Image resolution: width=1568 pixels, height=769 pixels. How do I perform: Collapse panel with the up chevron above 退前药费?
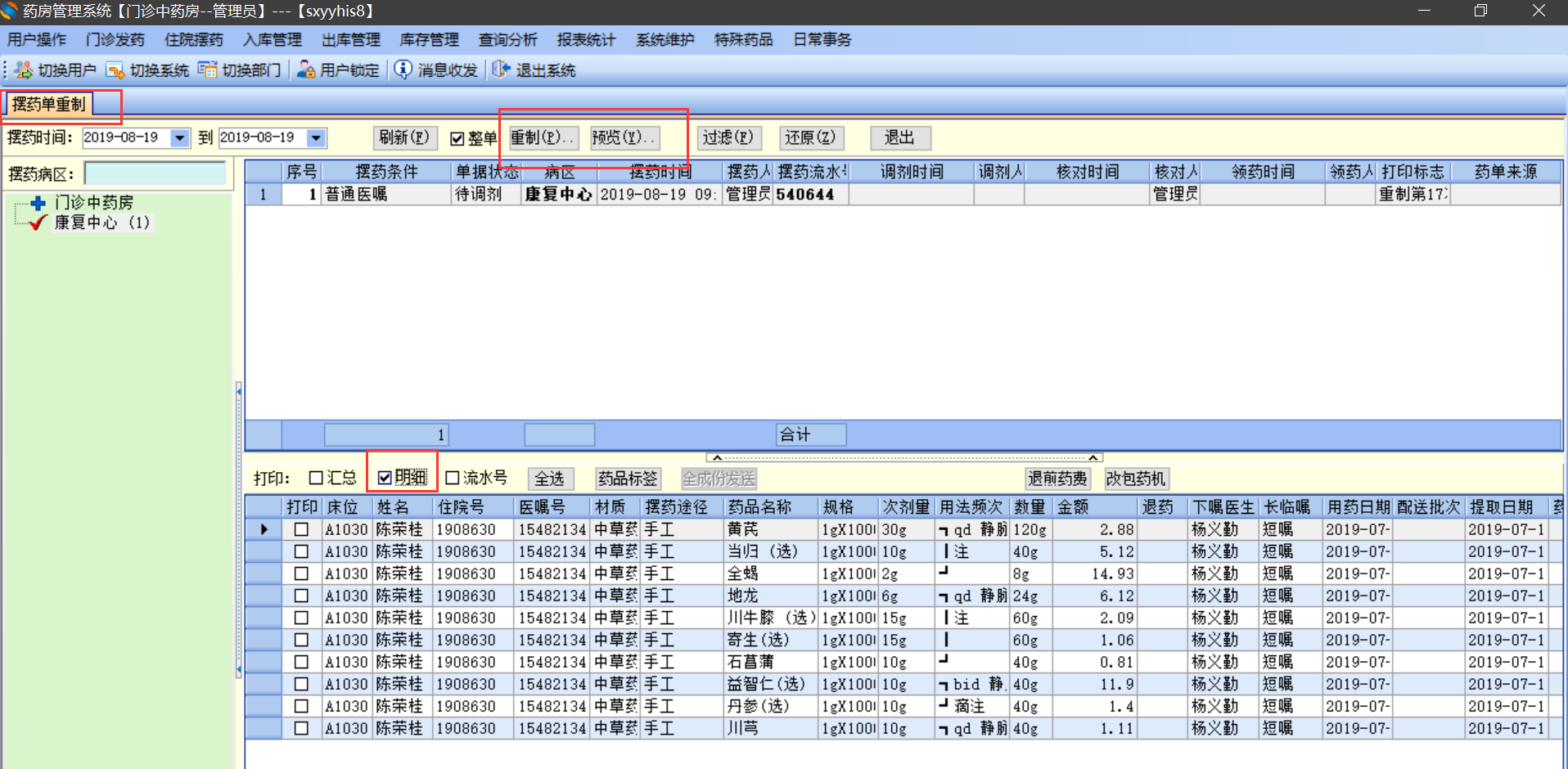coord(1093,457)
